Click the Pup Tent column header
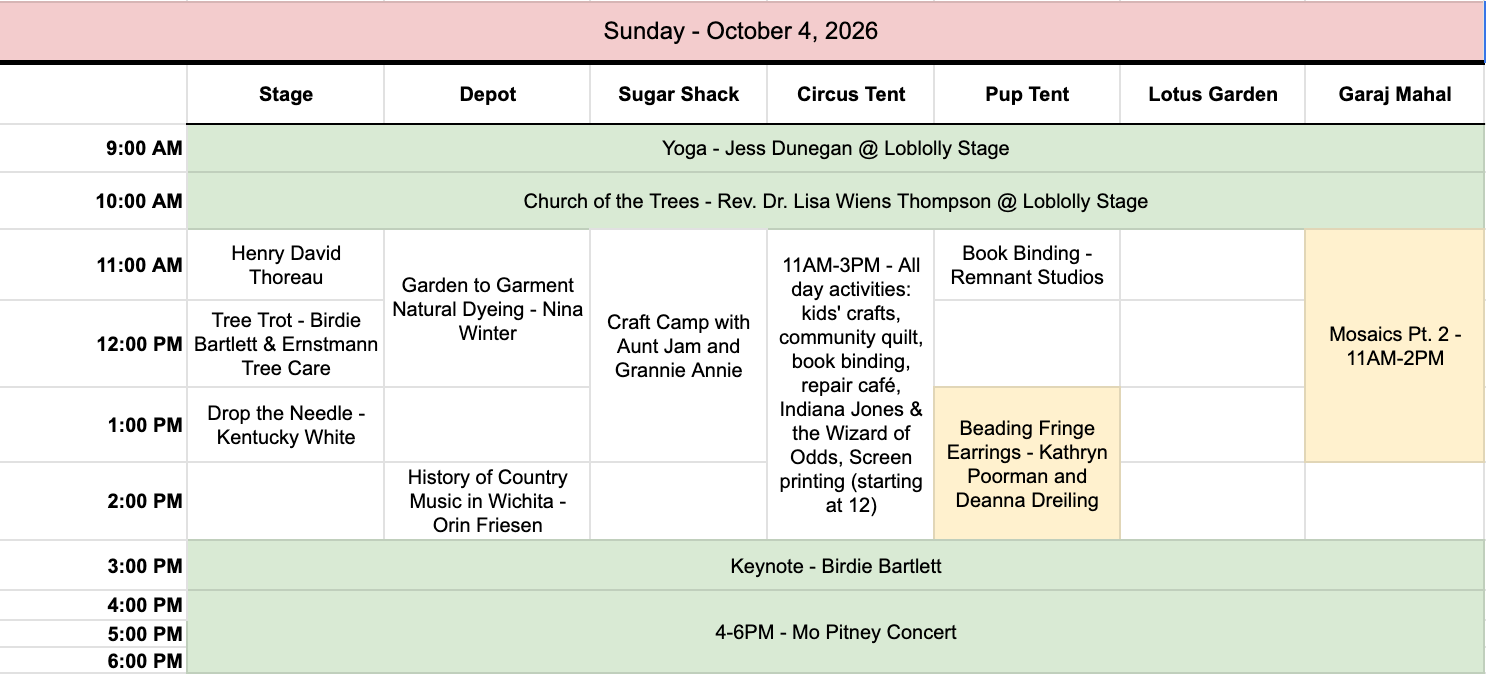The width and height of the screenshot is (1486, 674). coord(1027,94)
